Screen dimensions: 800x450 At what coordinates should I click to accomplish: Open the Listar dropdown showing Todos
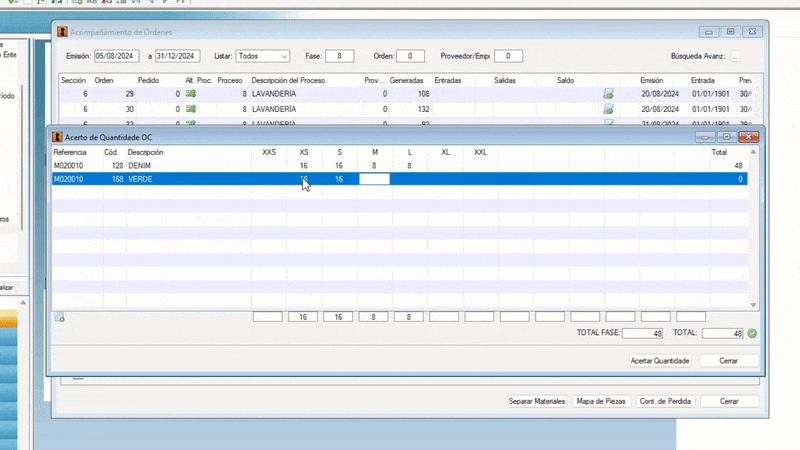click(263, 56)
